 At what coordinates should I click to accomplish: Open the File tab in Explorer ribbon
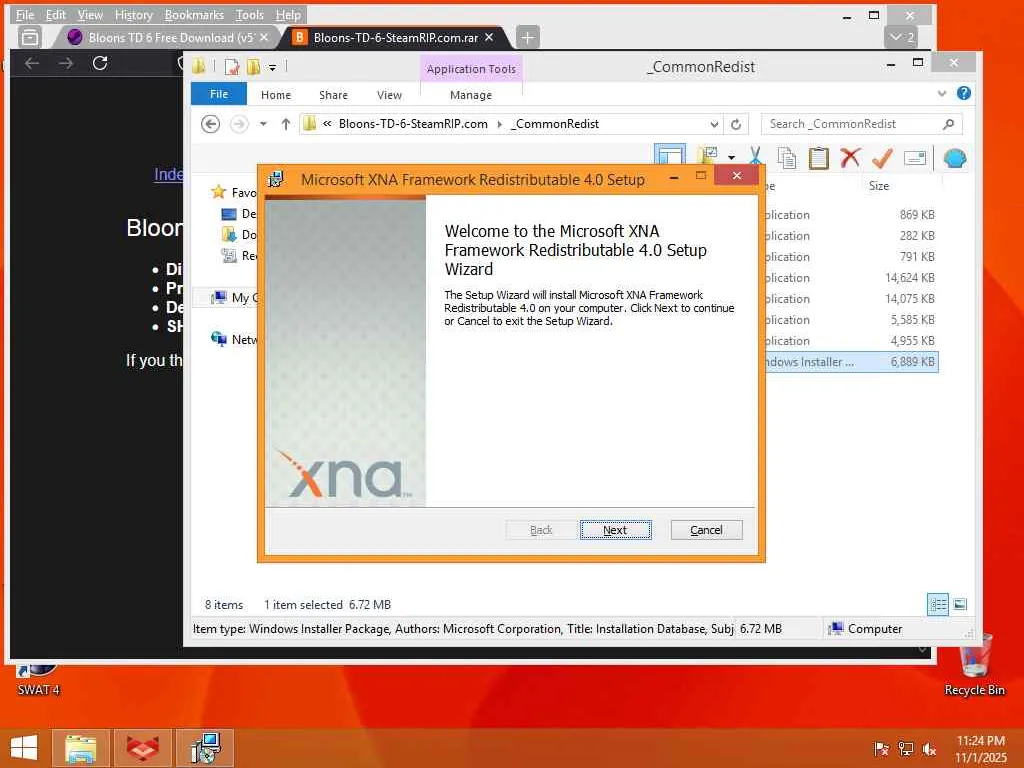[219, 94]
